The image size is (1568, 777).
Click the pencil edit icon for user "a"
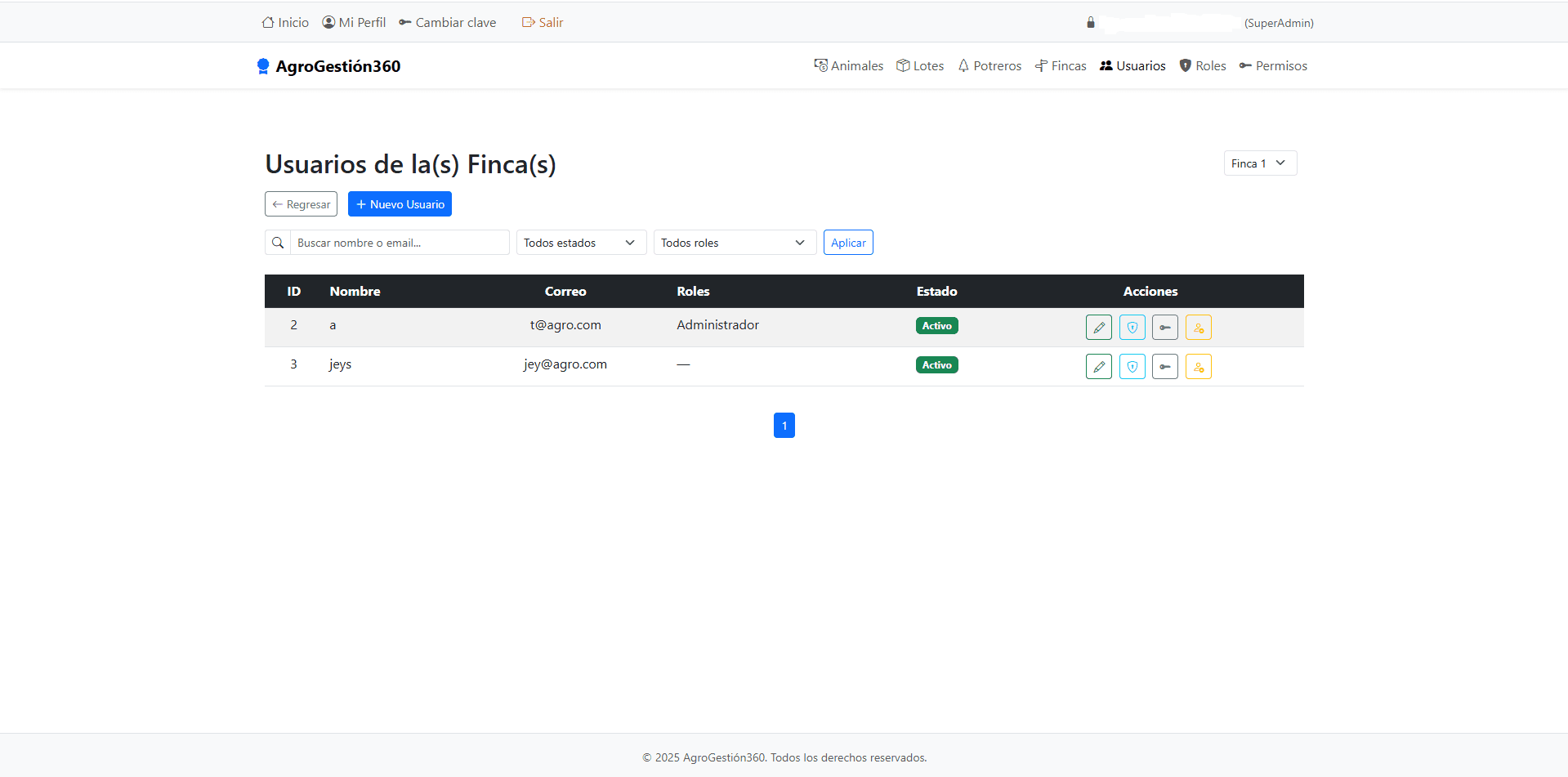(x=1098, y=327)
